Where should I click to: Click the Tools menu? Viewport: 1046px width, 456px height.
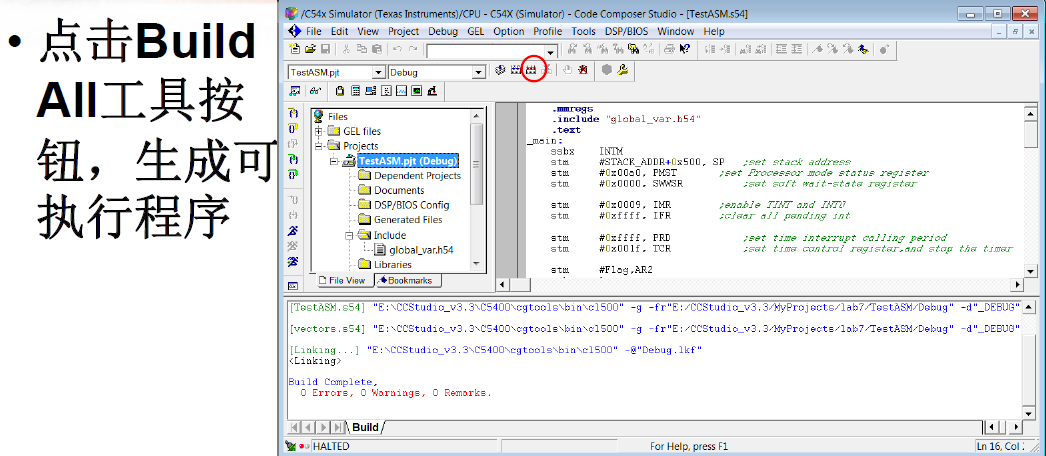click(x=584, y=31)
